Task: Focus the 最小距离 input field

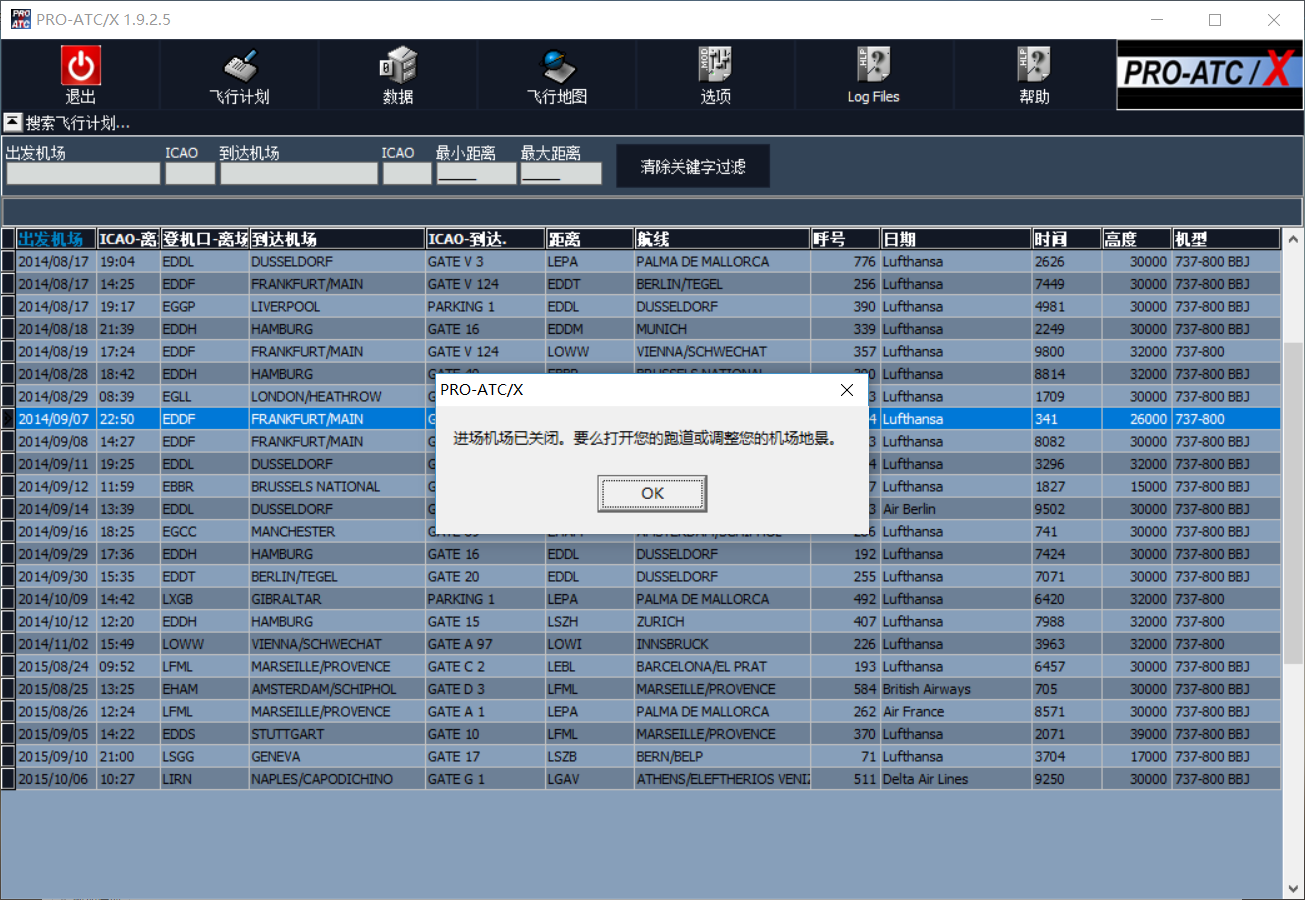Action: (476, 173)
